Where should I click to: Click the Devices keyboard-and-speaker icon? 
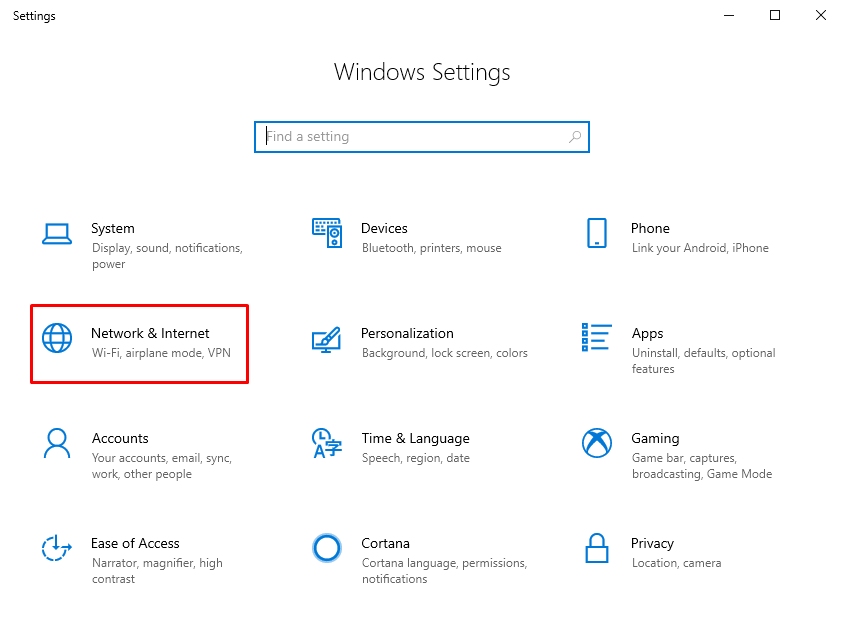pyautogui.click(x=327, y=233)
